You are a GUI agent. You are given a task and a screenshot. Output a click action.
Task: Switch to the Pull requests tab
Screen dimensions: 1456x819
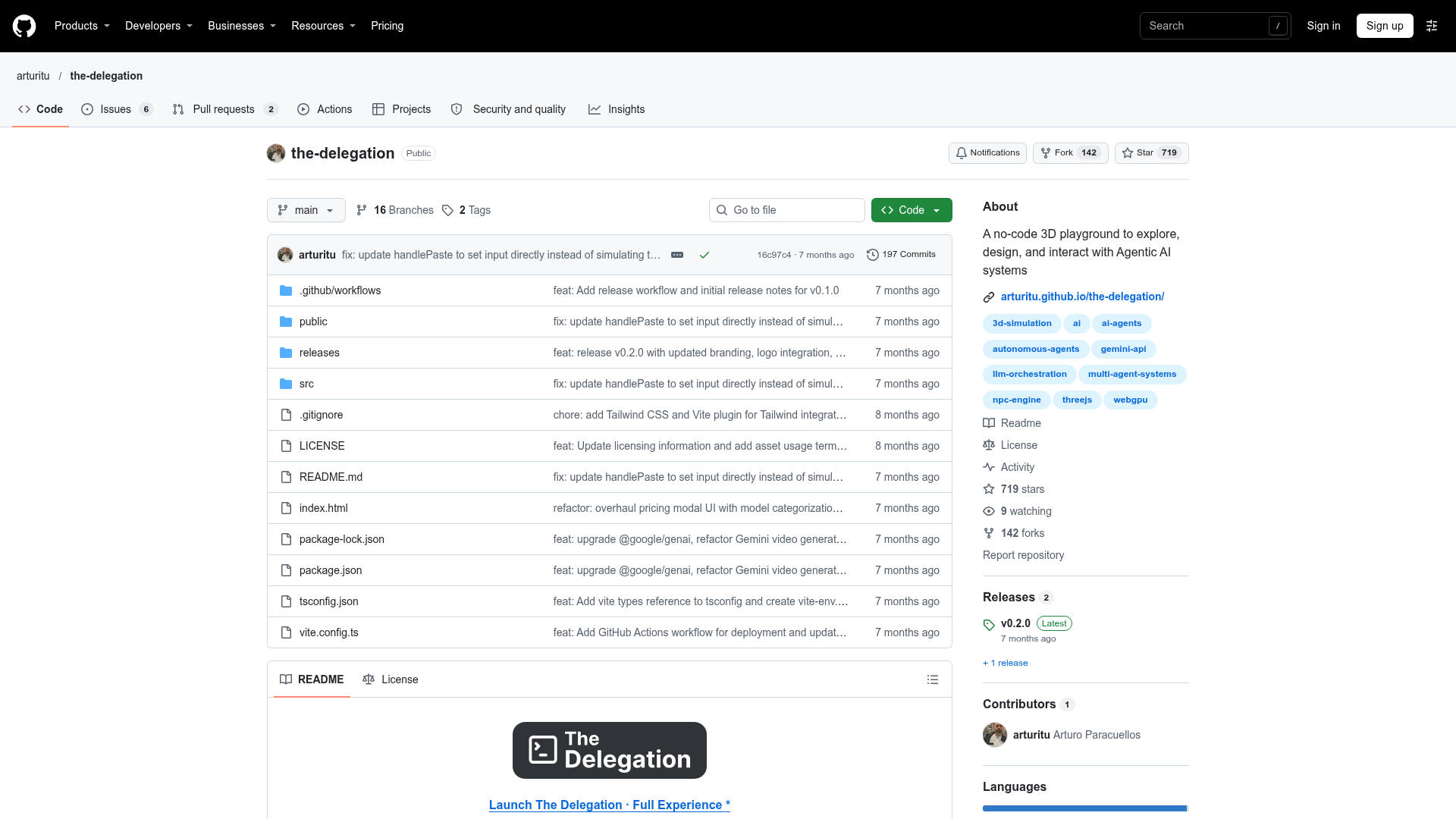[x=225, y=109]
